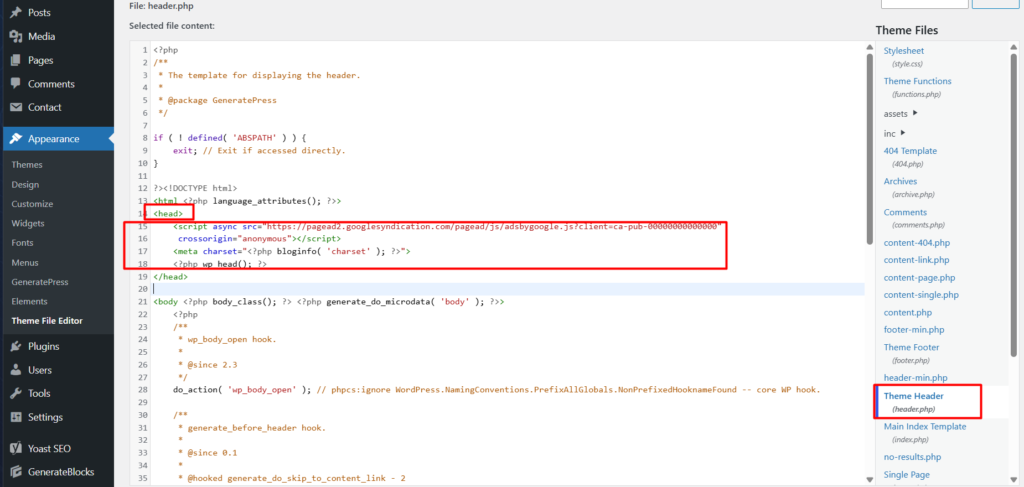The image size is (1024, 487).
Task: Open Main Index Template file
Action: [925, 426]
